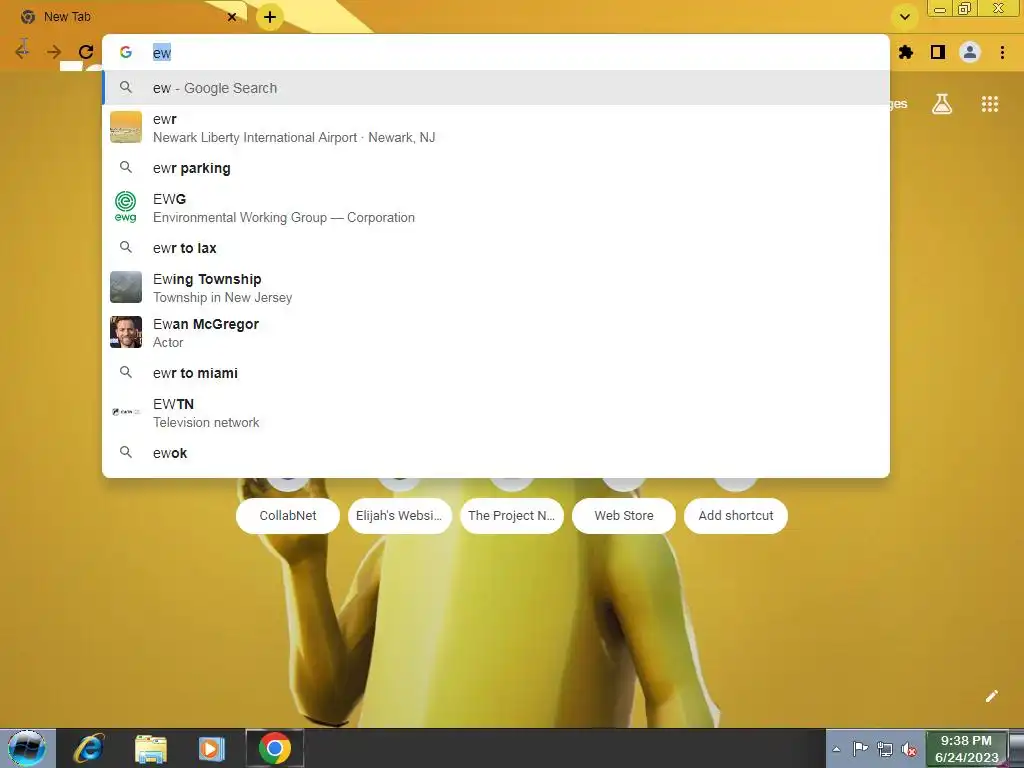This screenshot has width=1024, height=768.
Task: Close the New Tab tab
Action: pos(232,17)
